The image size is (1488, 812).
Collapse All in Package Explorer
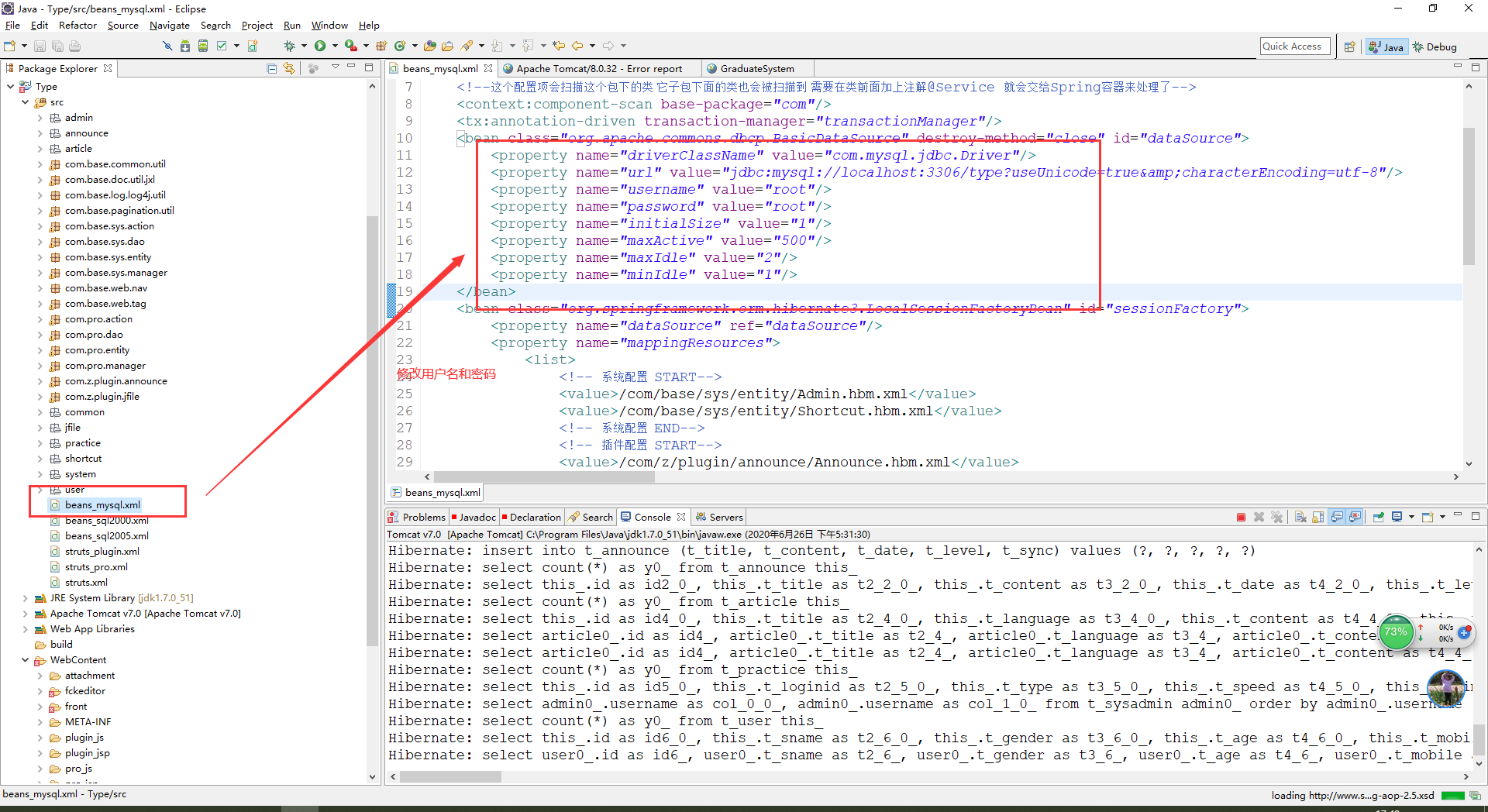(x=271, y=68)
